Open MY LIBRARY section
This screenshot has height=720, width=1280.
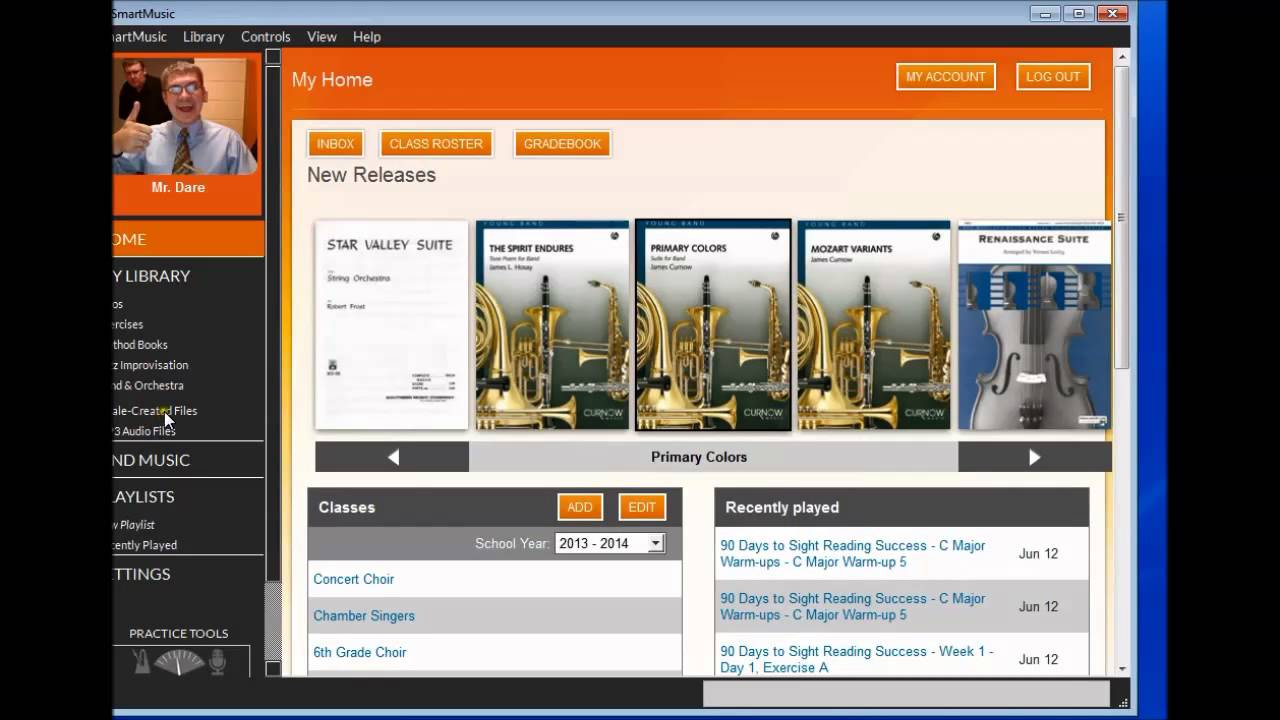click(x=152, y=276)
